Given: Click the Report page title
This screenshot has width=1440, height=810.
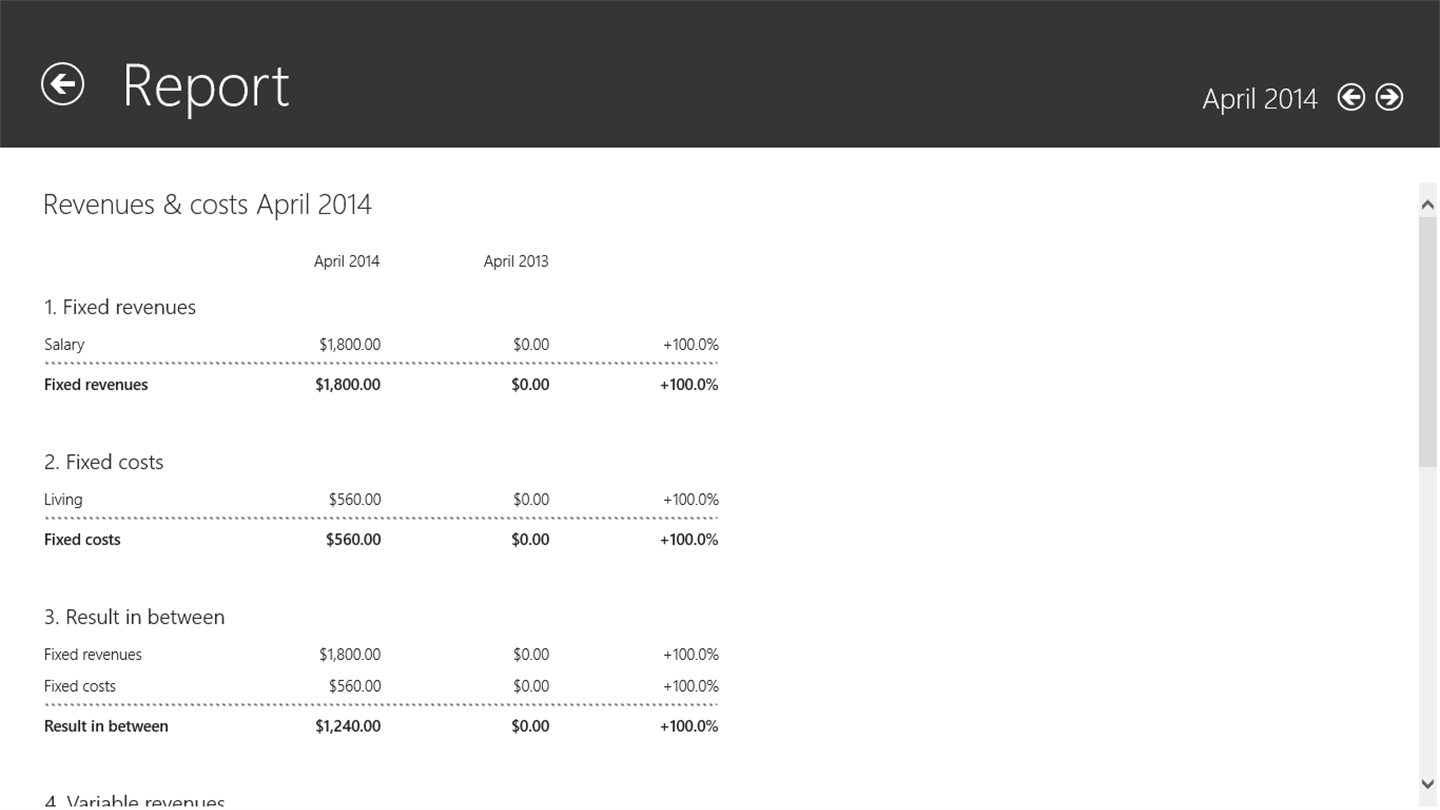Looking at the screenshot, I should coord(205,86).
